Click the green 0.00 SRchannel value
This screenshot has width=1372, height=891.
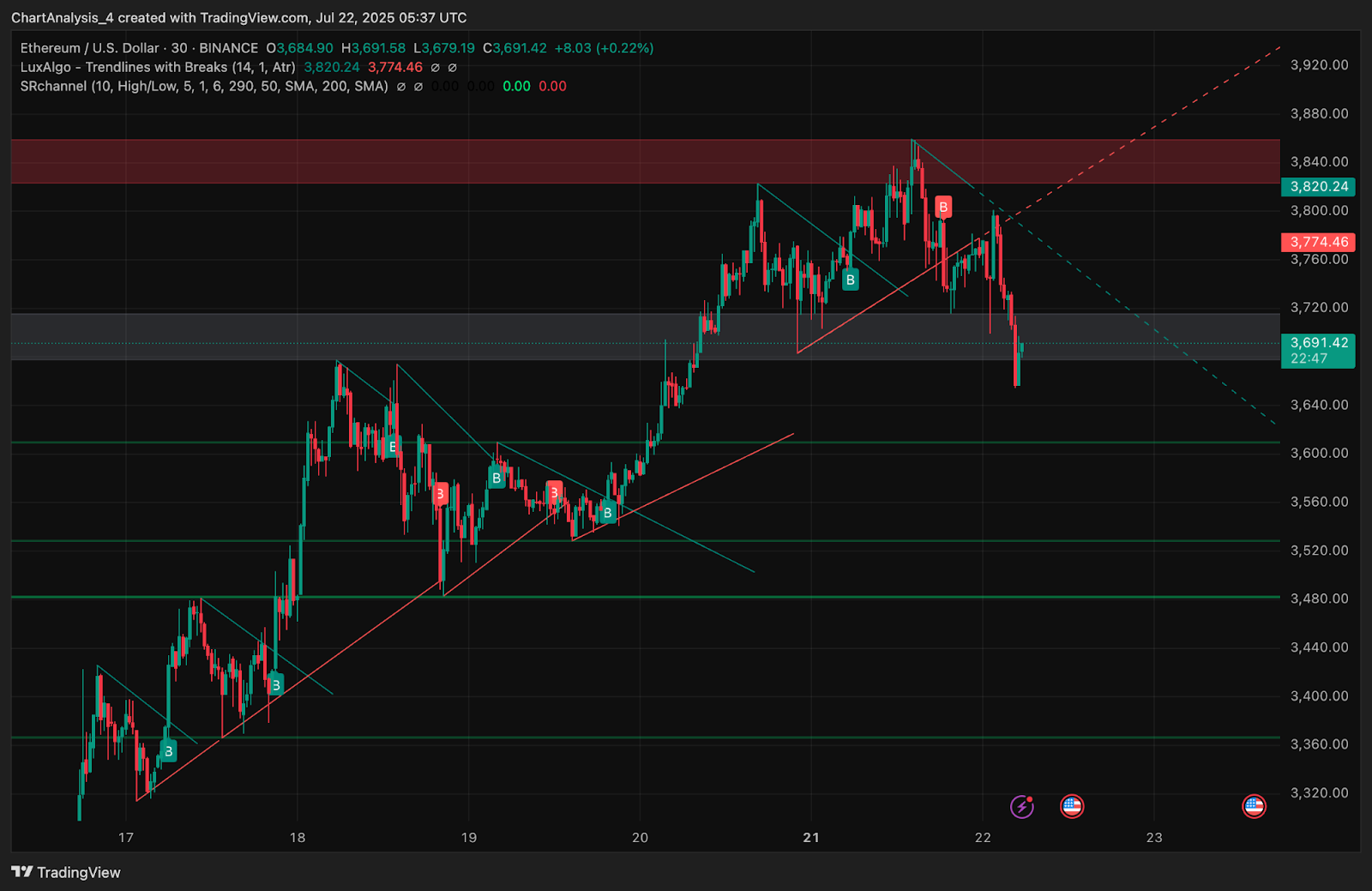[x=516, y=86]
